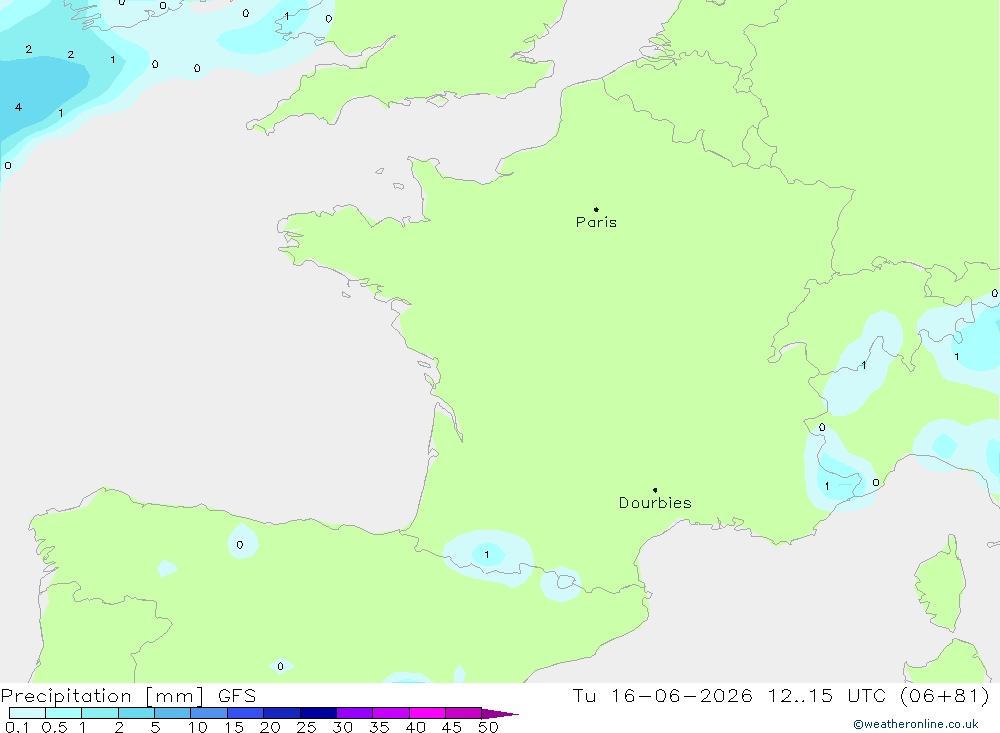Viewport: 1000px width, 733px height.
Task: Pick the 20–25 mm dark navy legend swatch
Action: [x=281, y=713]
